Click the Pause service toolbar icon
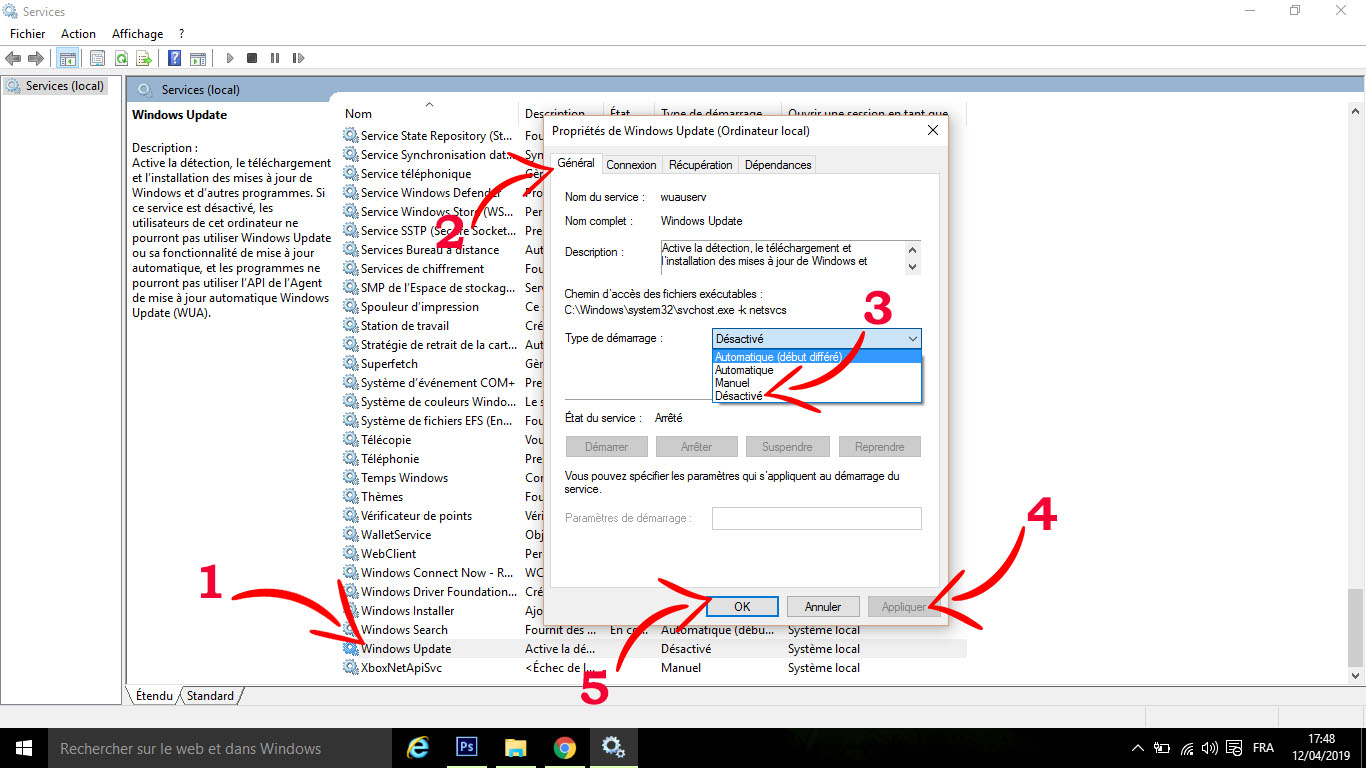The height and width of the screenshot is (768, 1366). pyautogui.click(x=274, y=58)
